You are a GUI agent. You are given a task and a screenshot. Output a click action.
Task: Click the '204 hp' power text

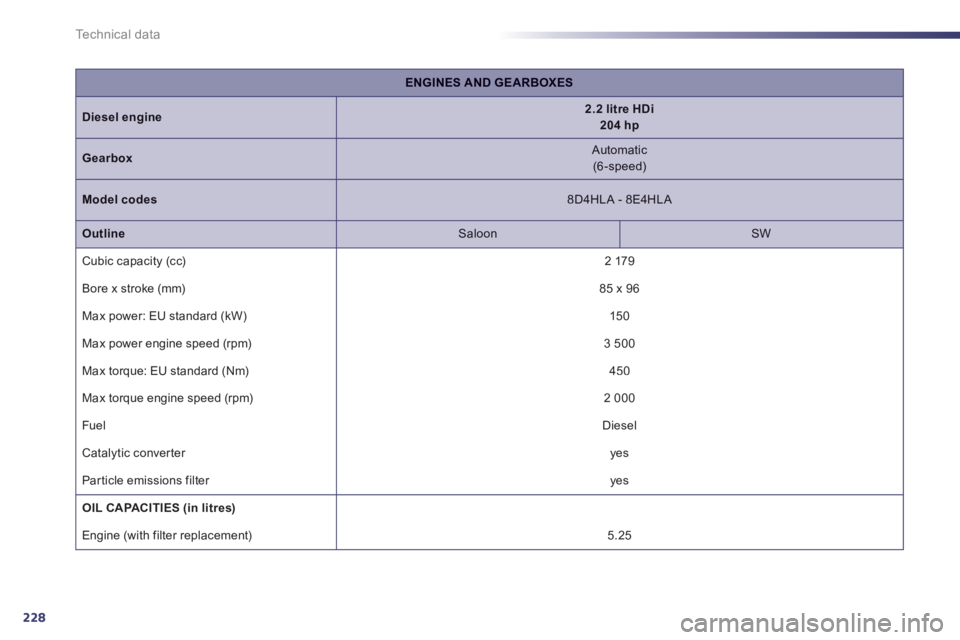point(619,126)
